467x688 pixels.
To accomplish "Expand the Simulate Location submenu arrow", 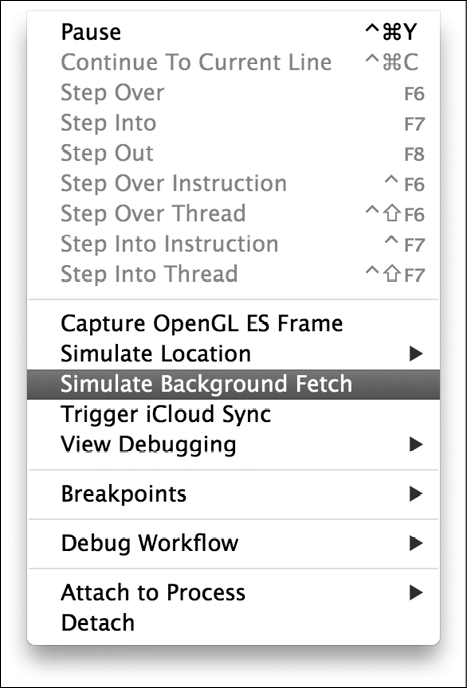I will point(415,354).
